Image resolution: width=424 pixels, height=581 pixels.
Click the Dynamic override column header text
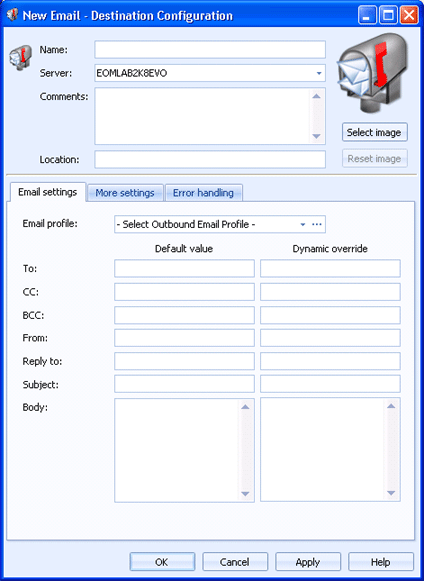[330, 249]
